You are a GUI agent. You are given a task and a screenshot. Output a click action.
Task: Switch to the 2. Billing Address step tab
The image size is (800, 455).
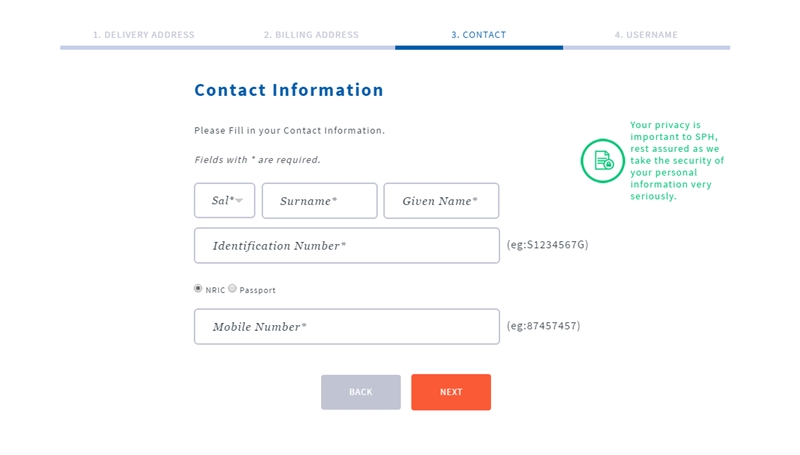click(311, 35)
